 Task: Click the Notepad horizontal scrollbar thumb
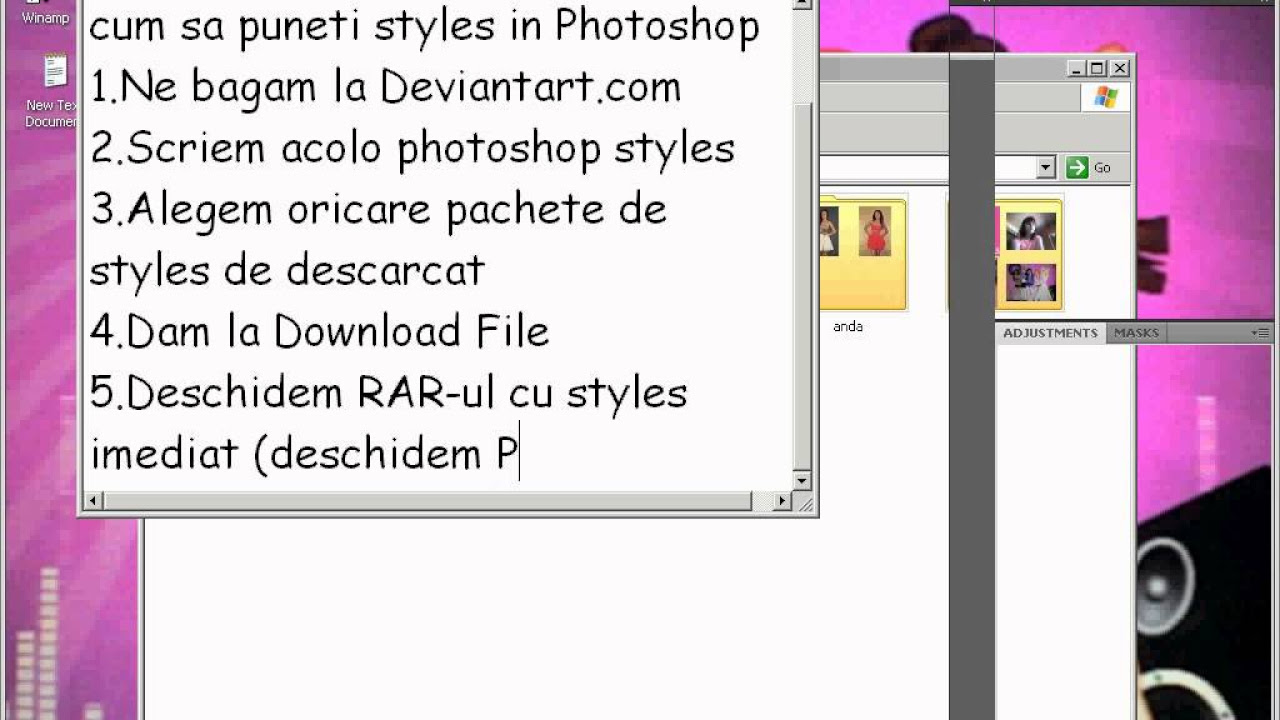[427, 501]
